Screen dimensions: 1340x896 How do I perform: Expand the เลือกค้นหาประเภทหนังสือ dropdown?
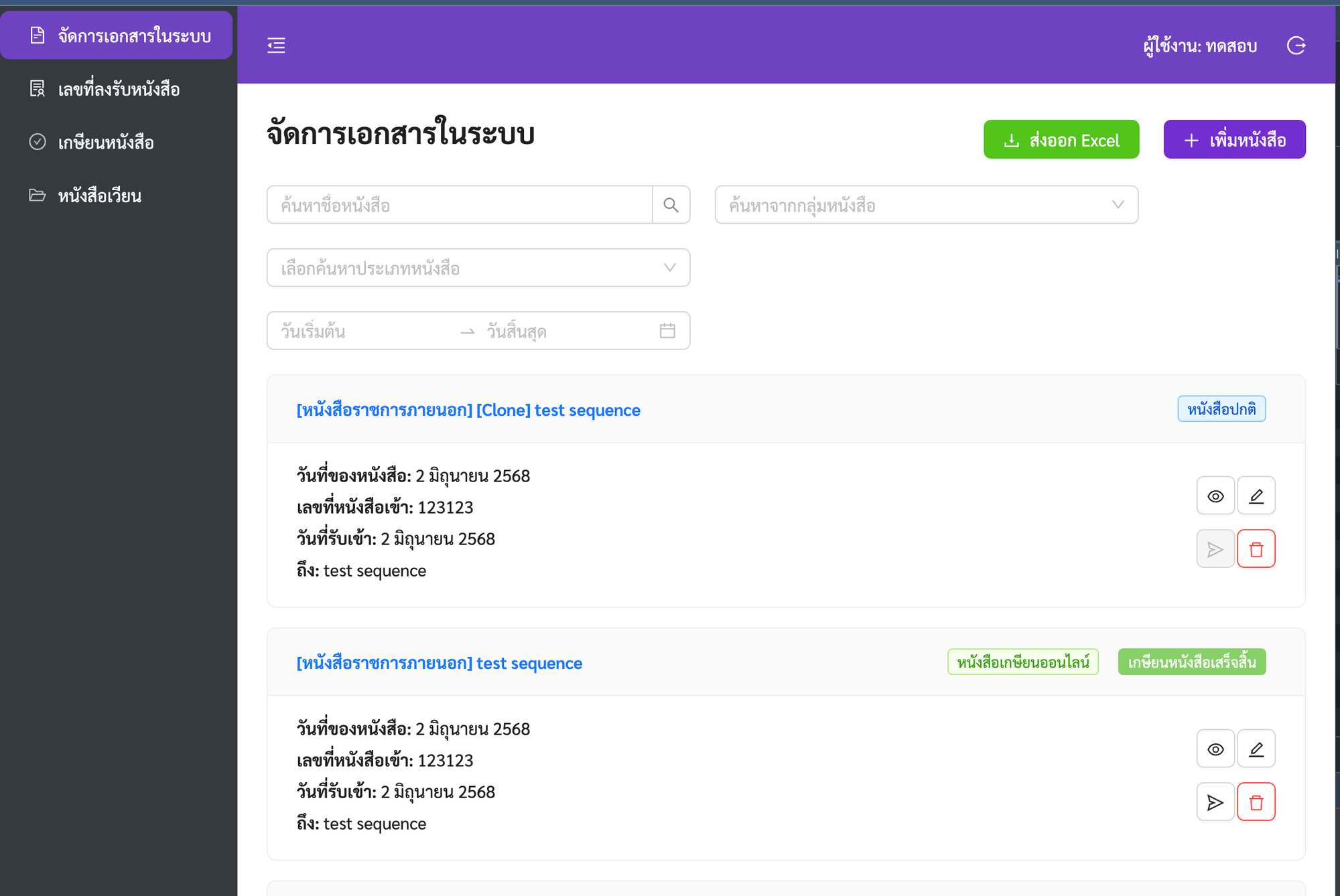[x=478, y=268]
